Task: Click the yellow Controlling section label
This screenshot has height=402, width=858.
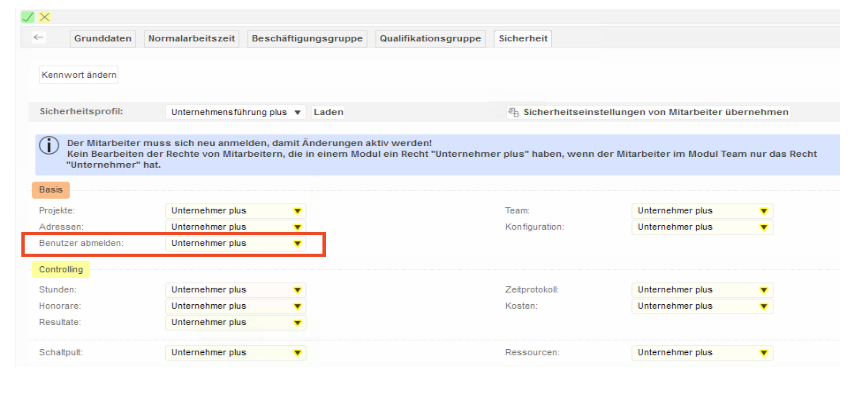Action: pyautogui.click(x=61, y=270)
